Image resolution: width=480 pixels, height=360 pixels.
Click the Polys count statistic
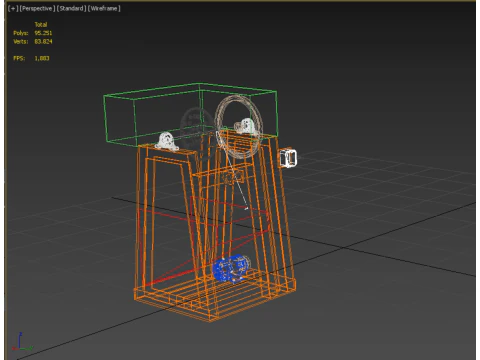point(33,33)
